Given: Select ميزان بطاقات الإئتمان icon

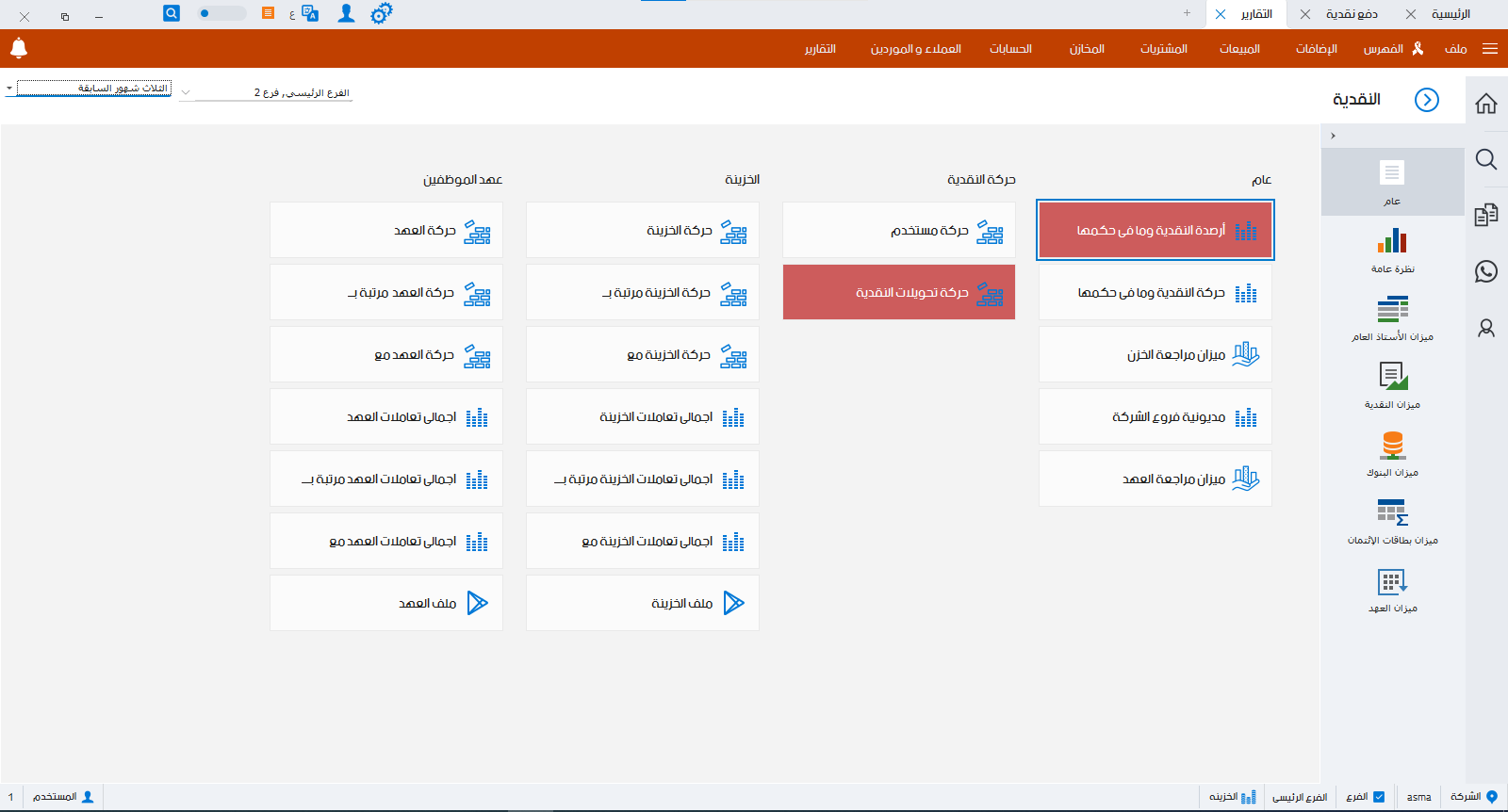Looking at the screenshot, I should pos(1392,512).
